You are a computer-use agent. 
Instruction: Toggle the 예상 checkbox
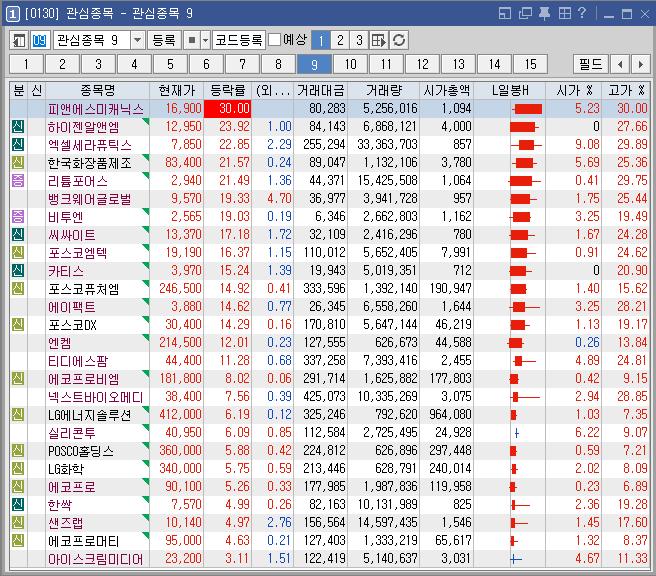[x=274, y=40]
